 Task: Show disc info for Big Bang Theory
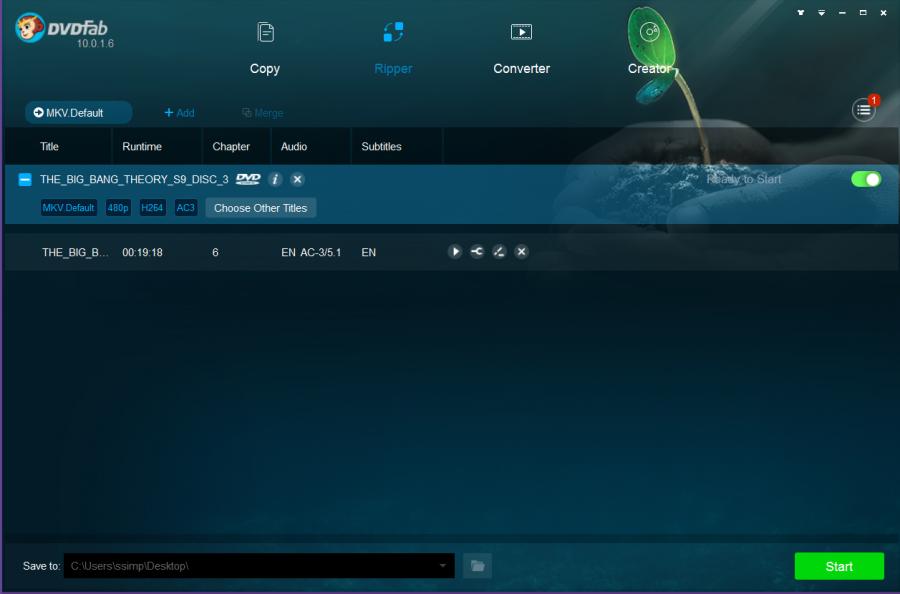(x=275, y=180)
